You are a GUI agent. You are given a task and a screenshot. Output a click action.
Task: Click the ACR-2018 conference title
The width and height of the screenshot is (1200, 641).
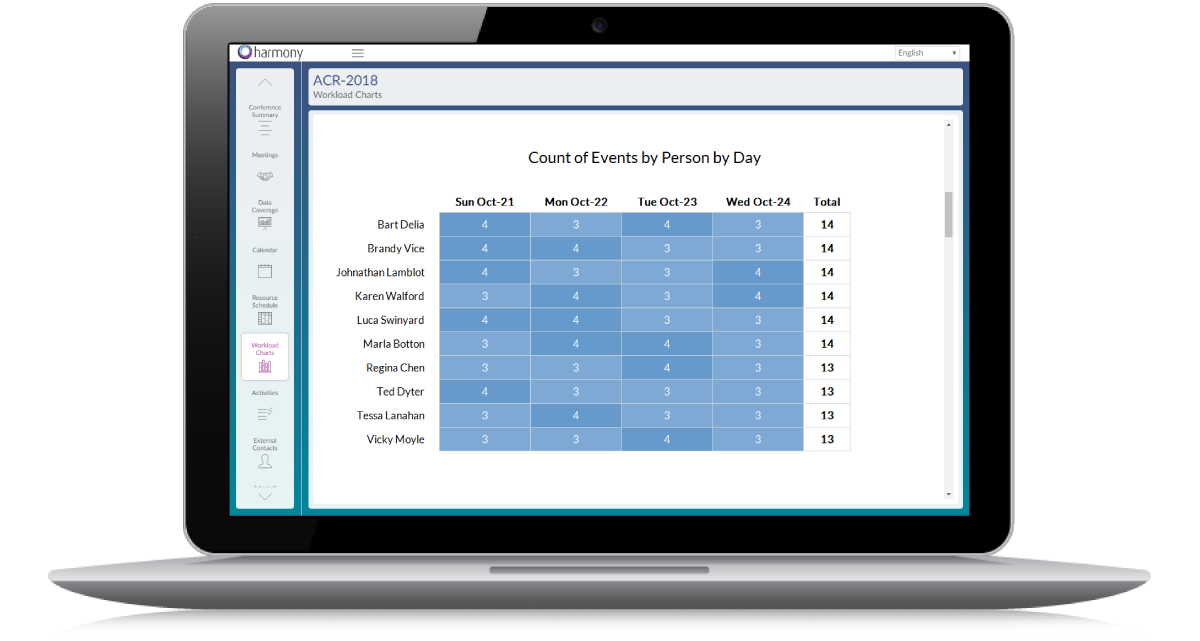[x=345, y=80]
